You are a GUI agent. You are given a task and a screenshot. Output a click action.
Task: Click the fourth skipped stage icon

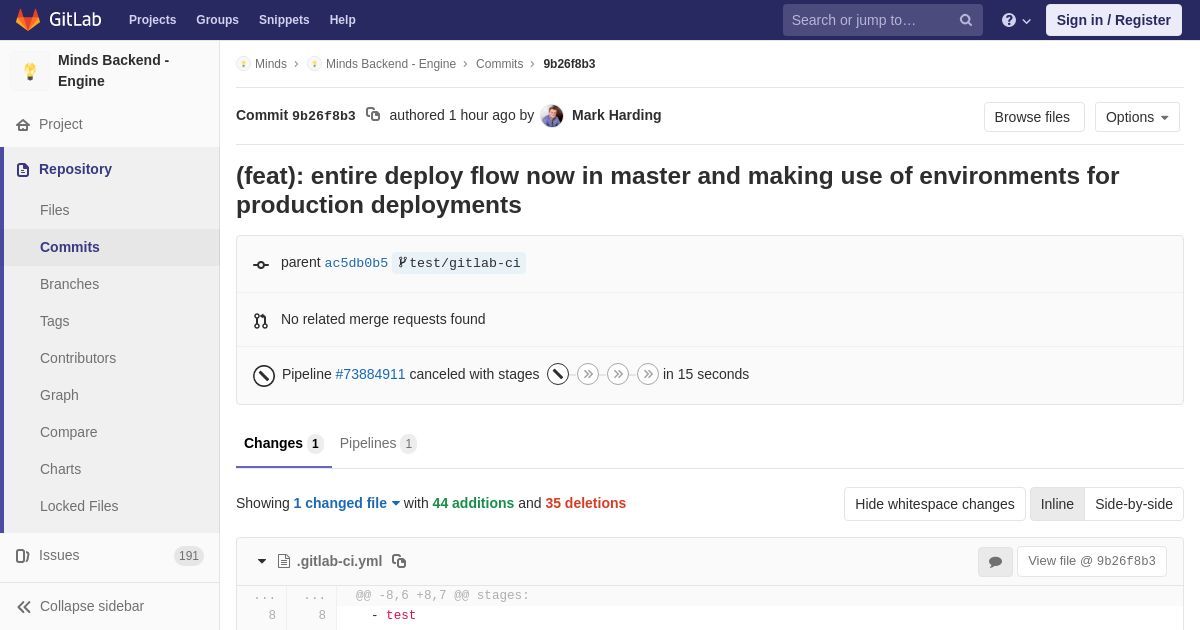[648, 374]
